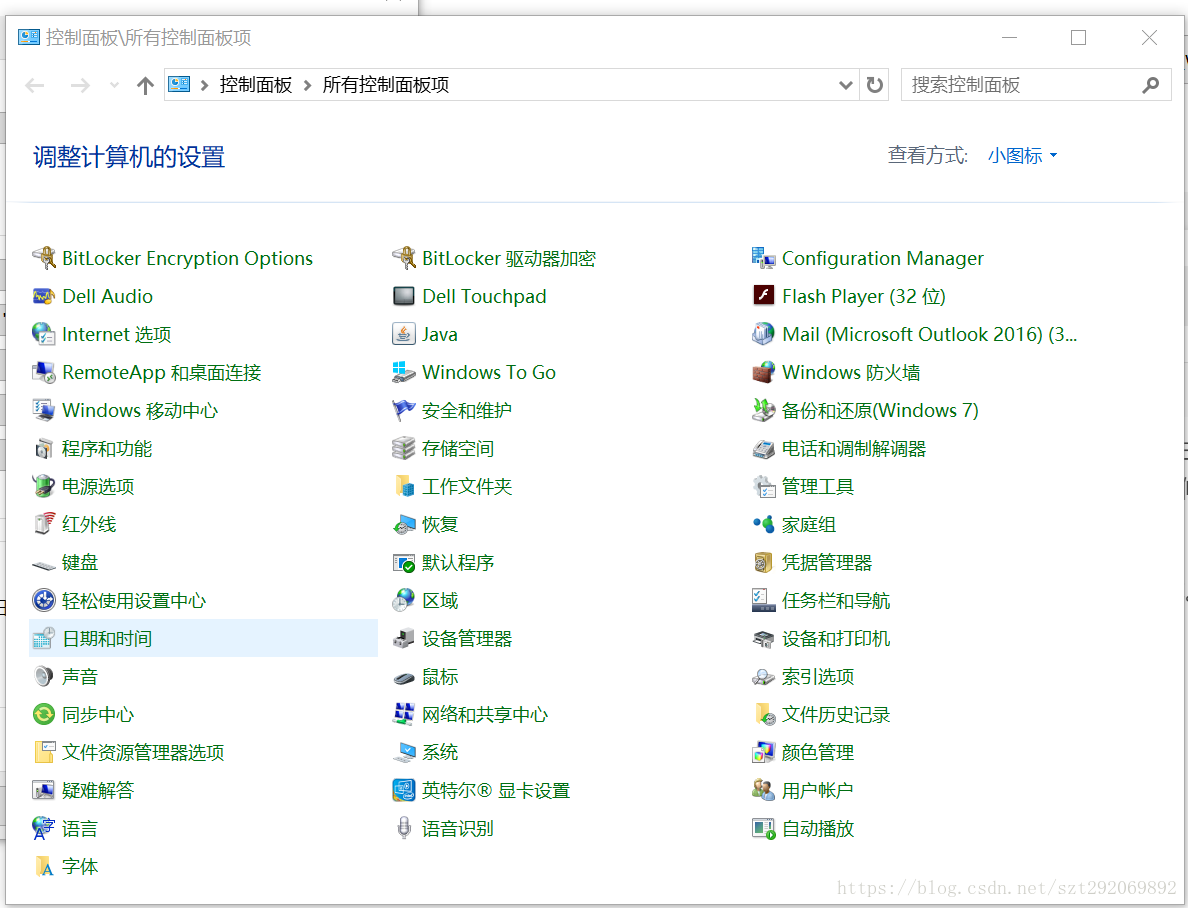This screenshot has height=908, width=1188.
Task: Refresh the control panel view
Action: 874,85
